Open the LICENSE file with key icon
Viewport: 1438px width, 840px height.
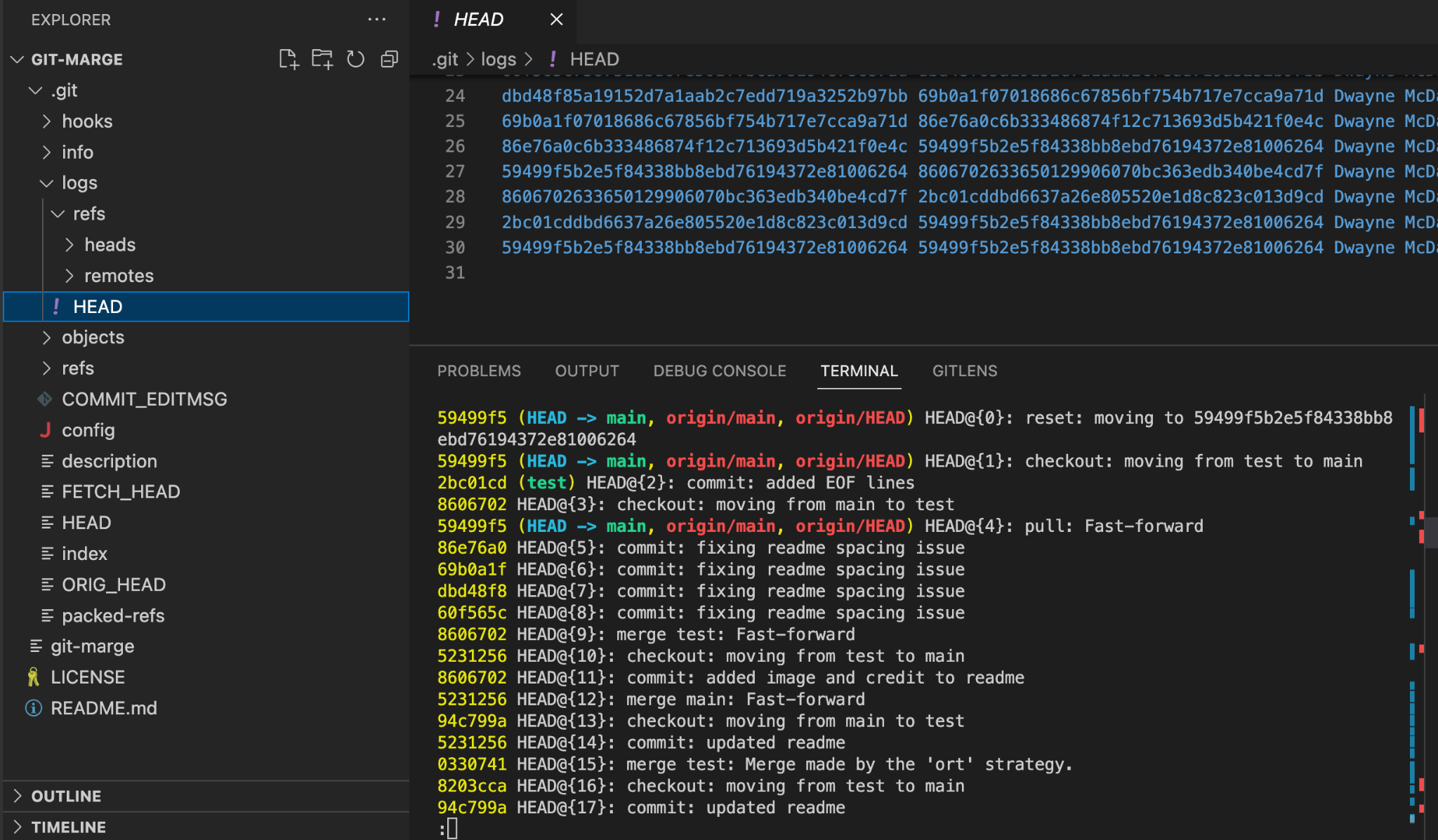[x=87, y=677]
